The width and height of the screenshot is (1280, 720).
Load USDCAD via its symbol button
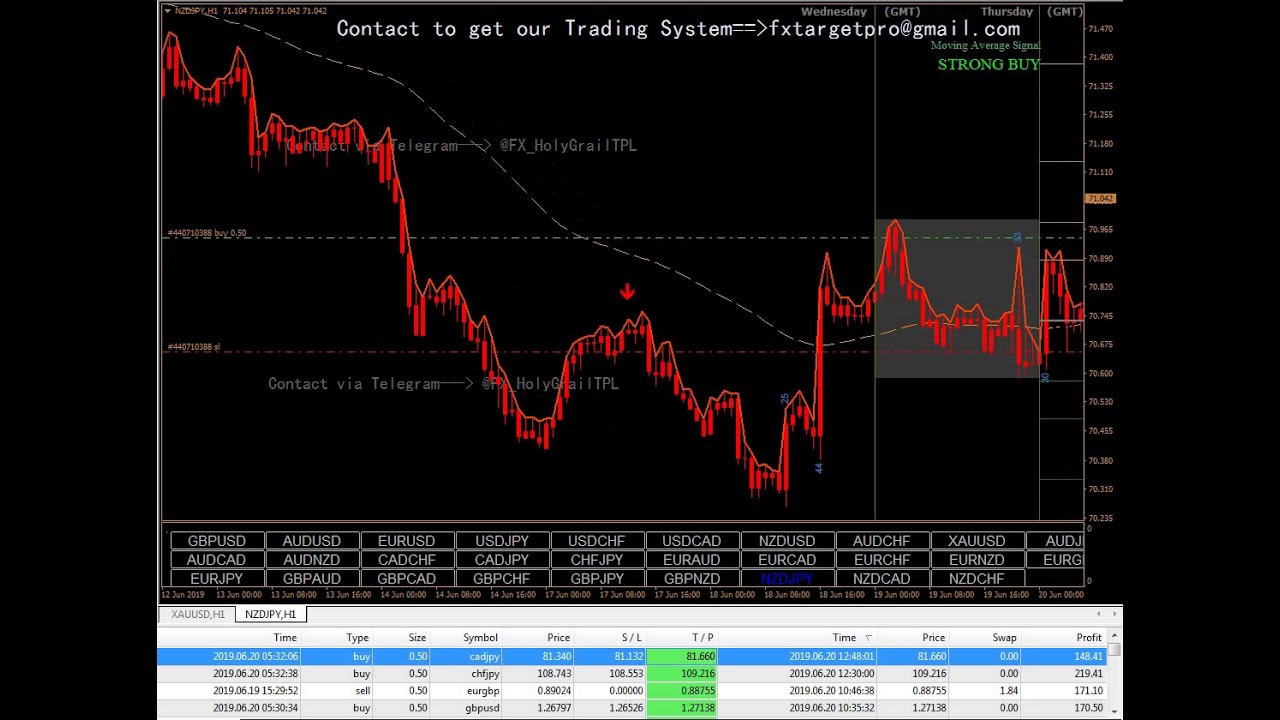[x=691, y=541]
